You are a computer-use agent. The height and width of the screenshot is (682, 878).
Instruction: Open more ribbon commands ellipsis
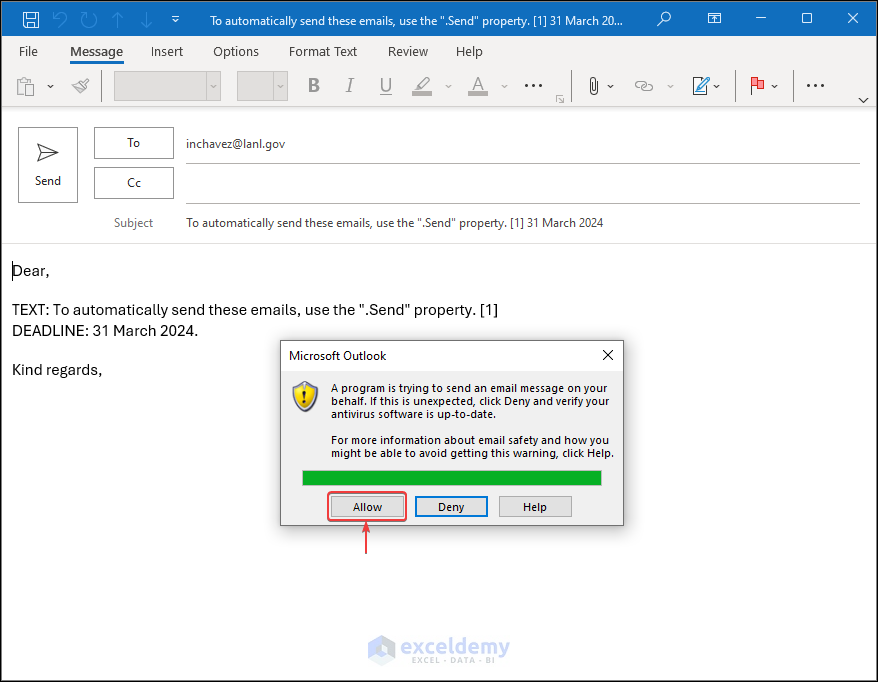(x=815, y=86)
